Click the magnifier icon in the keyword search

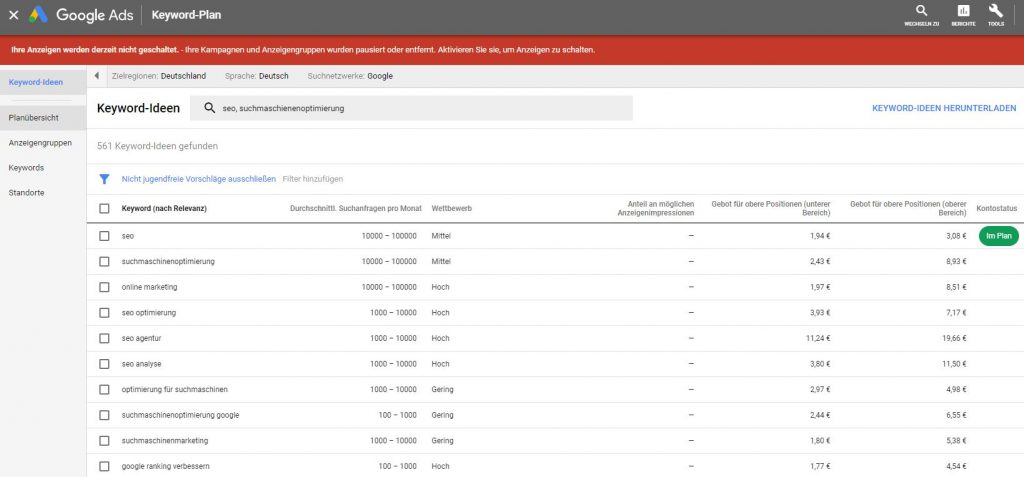click(x=210, y=108)
